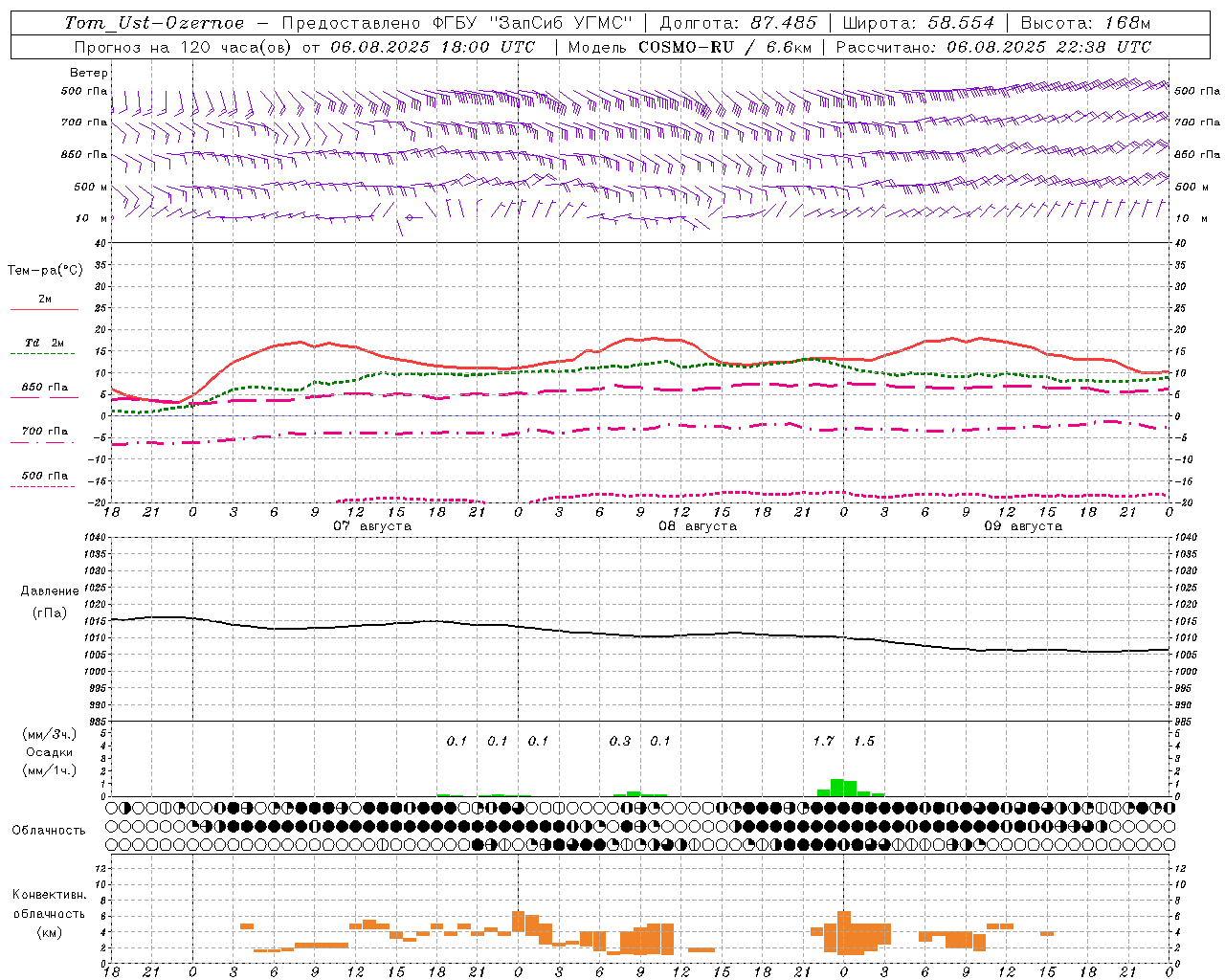1225x980 pixels.
Task: Click the Td 2м dew point legend entry
Action: click(44, 343)
